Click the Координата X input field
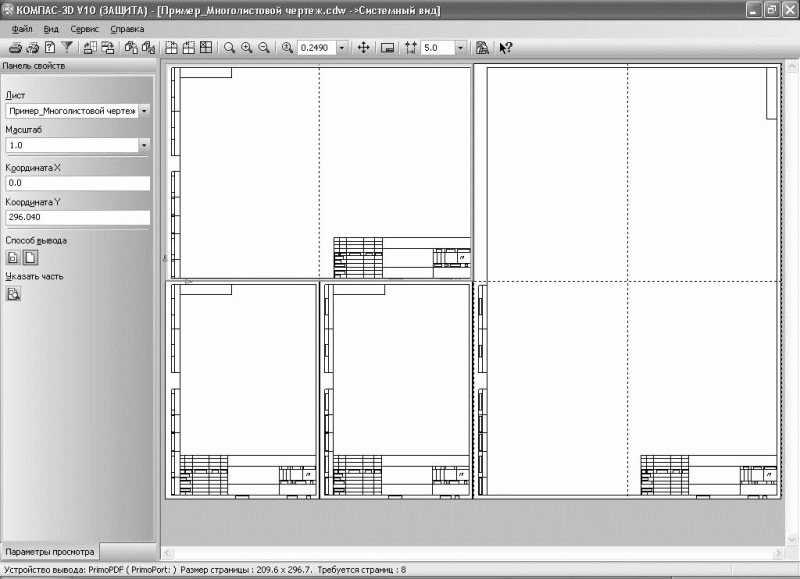The height and width of the screenshot is (579, 800). click(78, 183)
